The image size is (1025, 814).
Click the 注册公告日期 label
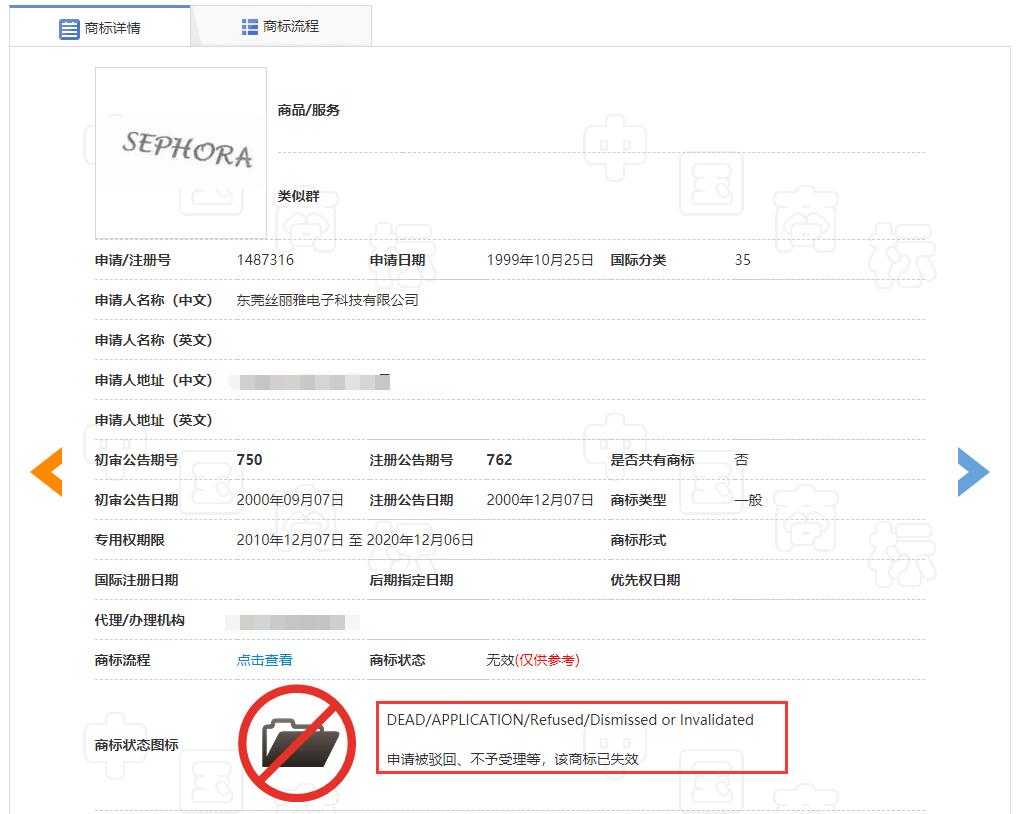pos(411,500)
